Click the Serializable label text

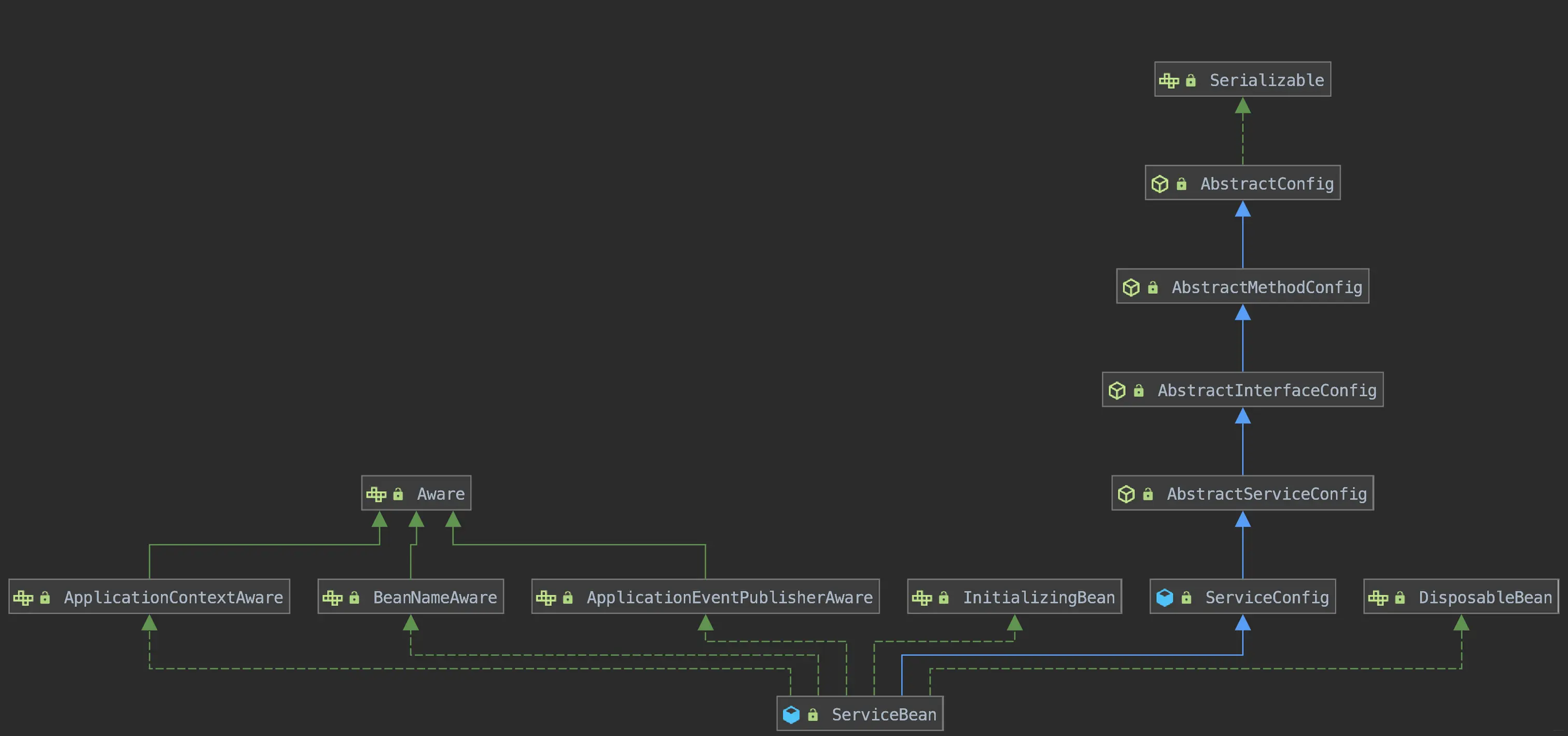(1266, 80)
